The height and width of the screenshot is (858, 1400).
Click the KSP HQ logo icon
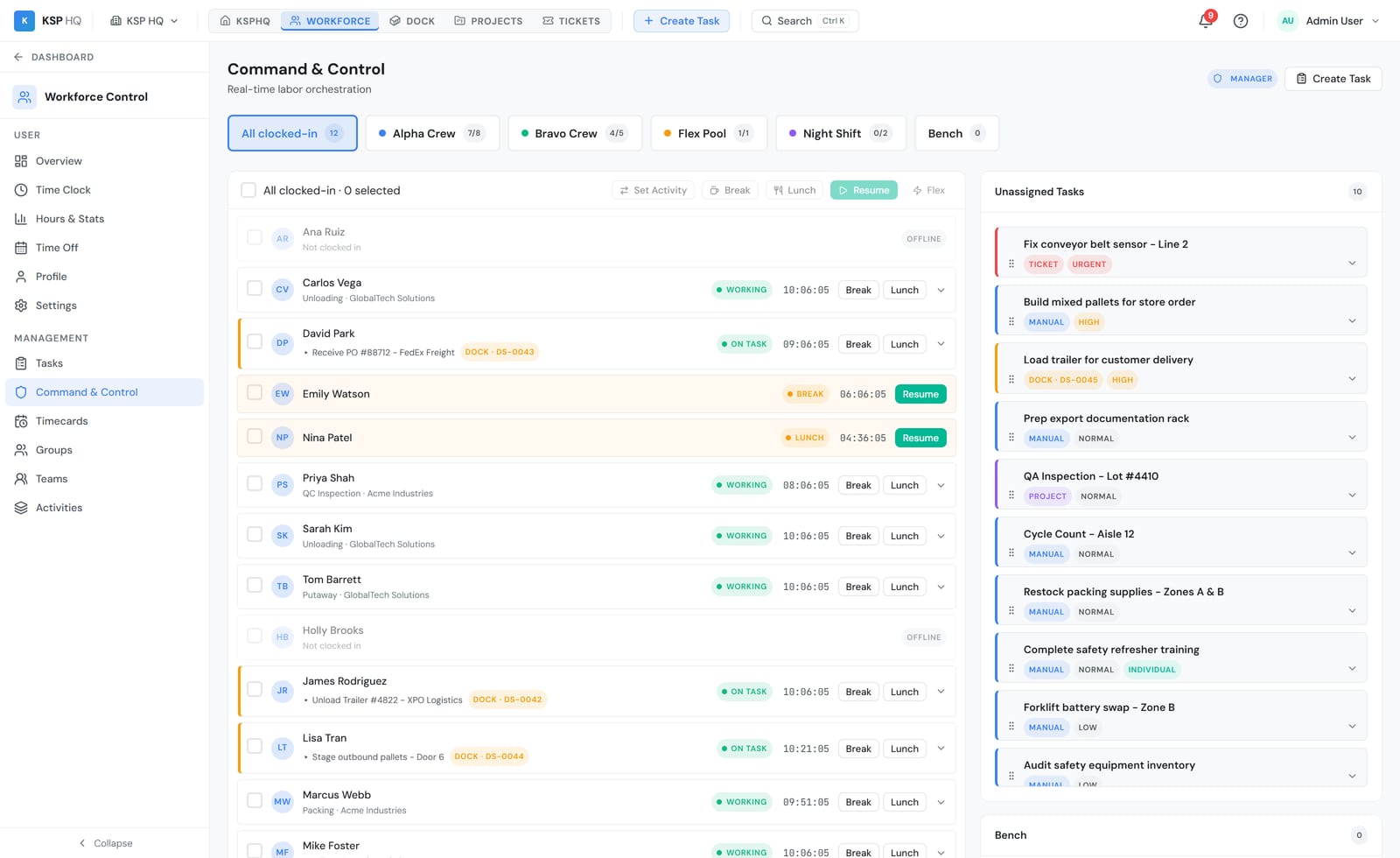coord(24,20)
